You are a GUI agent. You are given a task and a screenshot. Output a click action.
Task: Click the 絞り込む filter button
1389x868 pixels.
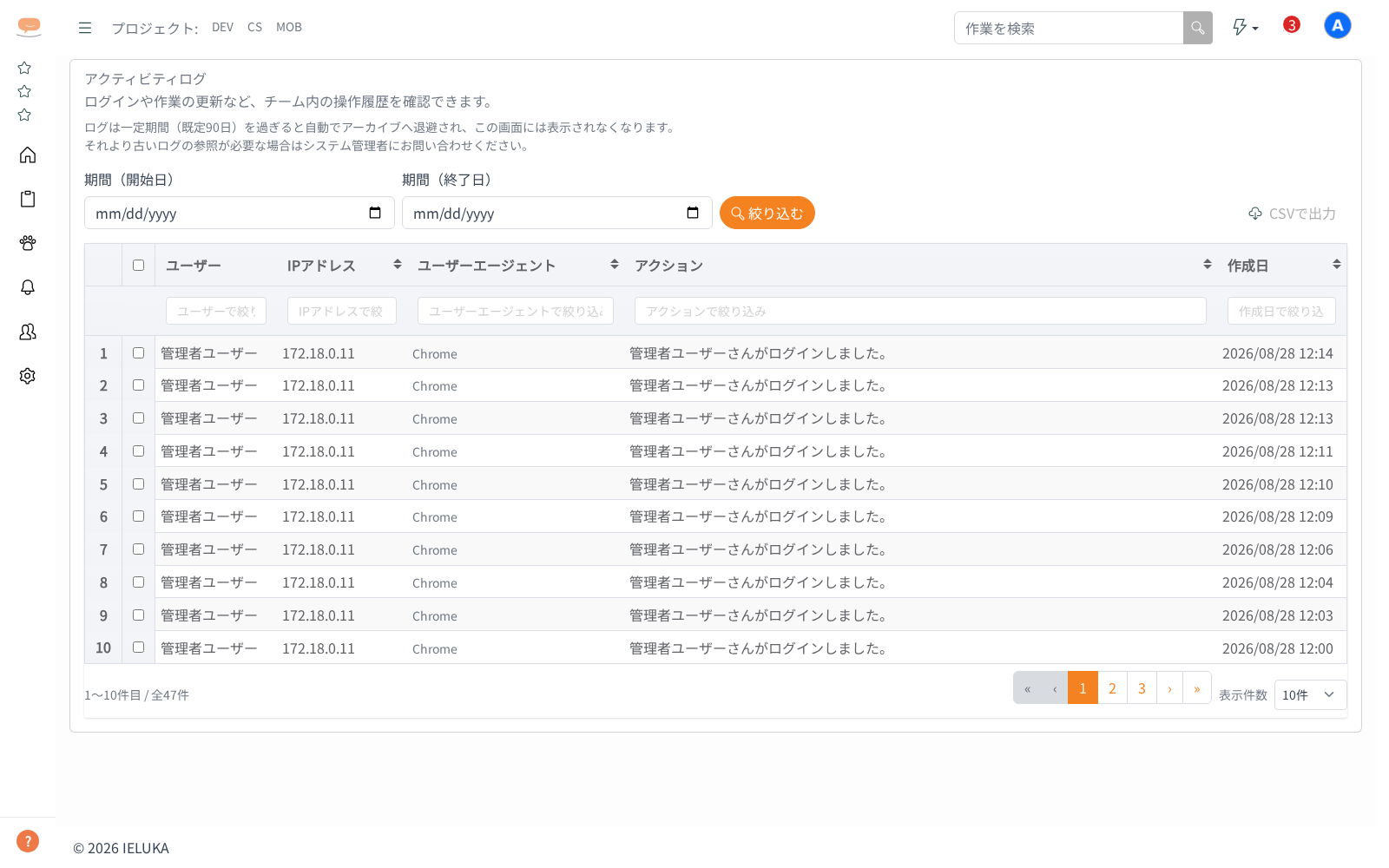[x=767, y=213]
